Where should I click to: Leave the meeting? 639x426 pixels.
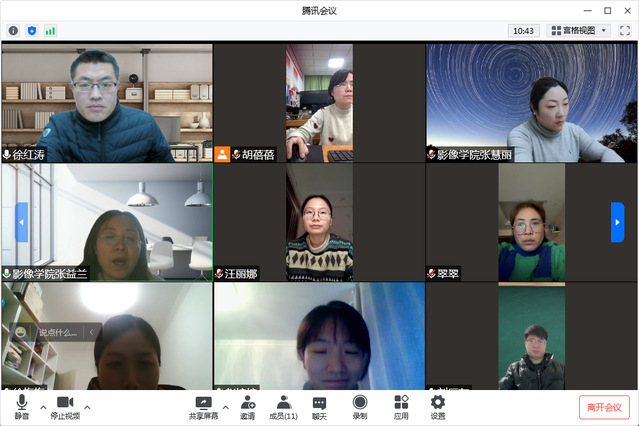click(x=604, y=407)
